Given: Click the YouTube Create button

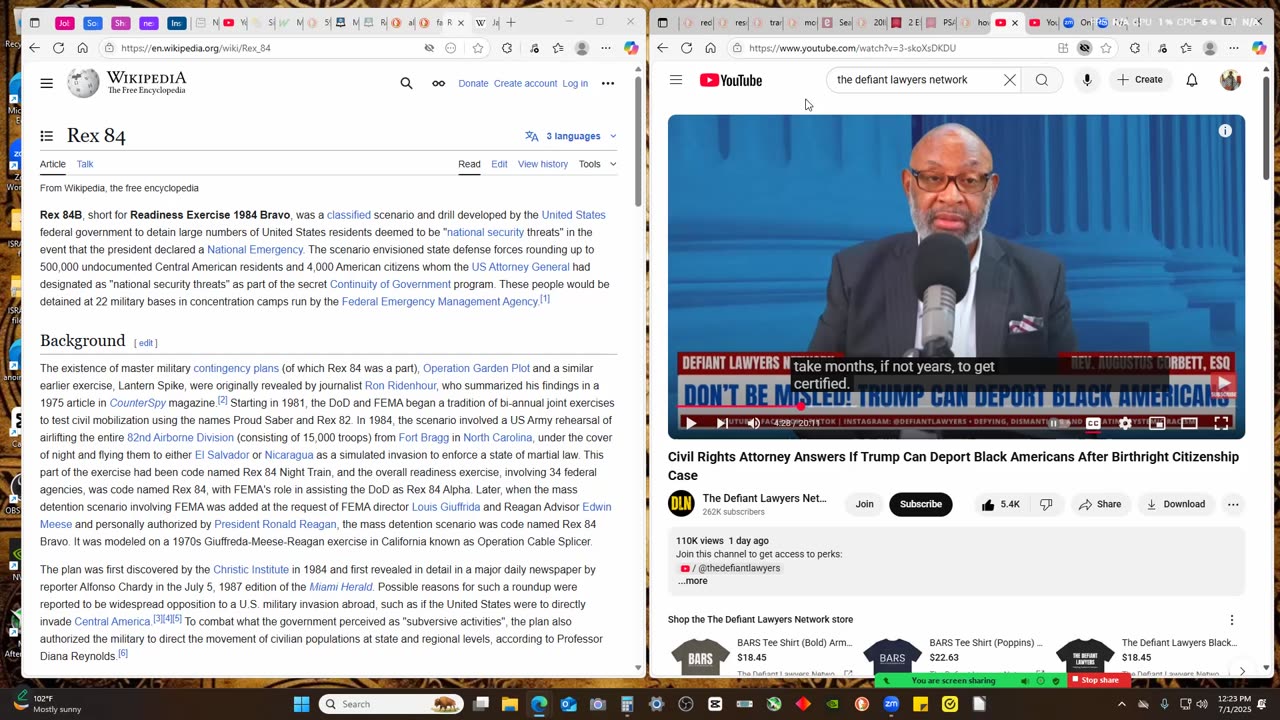Looking at the screenshot, I should tap(1140, 80).
